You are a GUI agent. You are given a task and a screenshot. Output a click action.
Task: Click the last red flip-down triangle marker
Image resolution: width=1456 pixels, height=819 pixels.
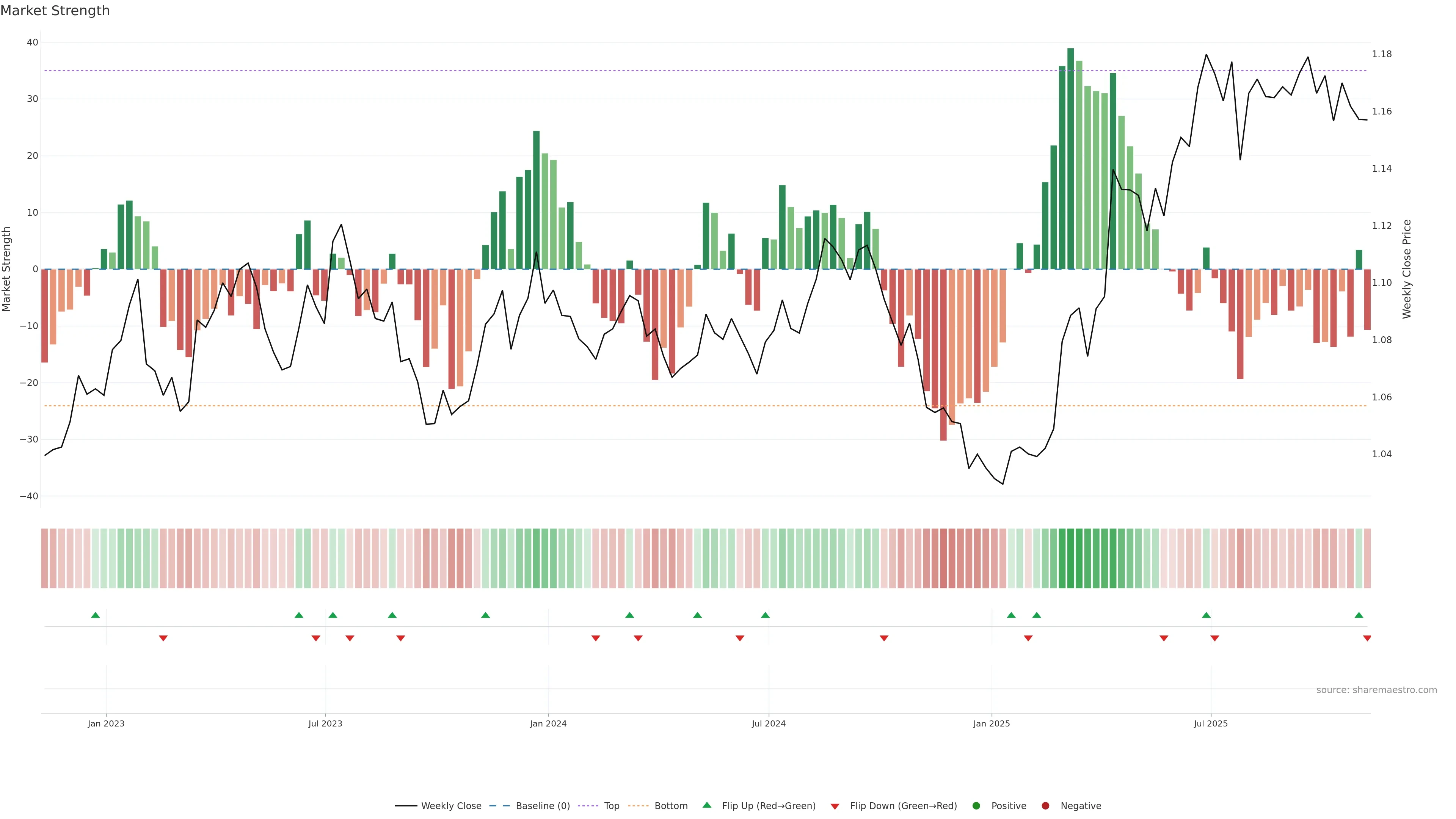tap(1367, 638)
